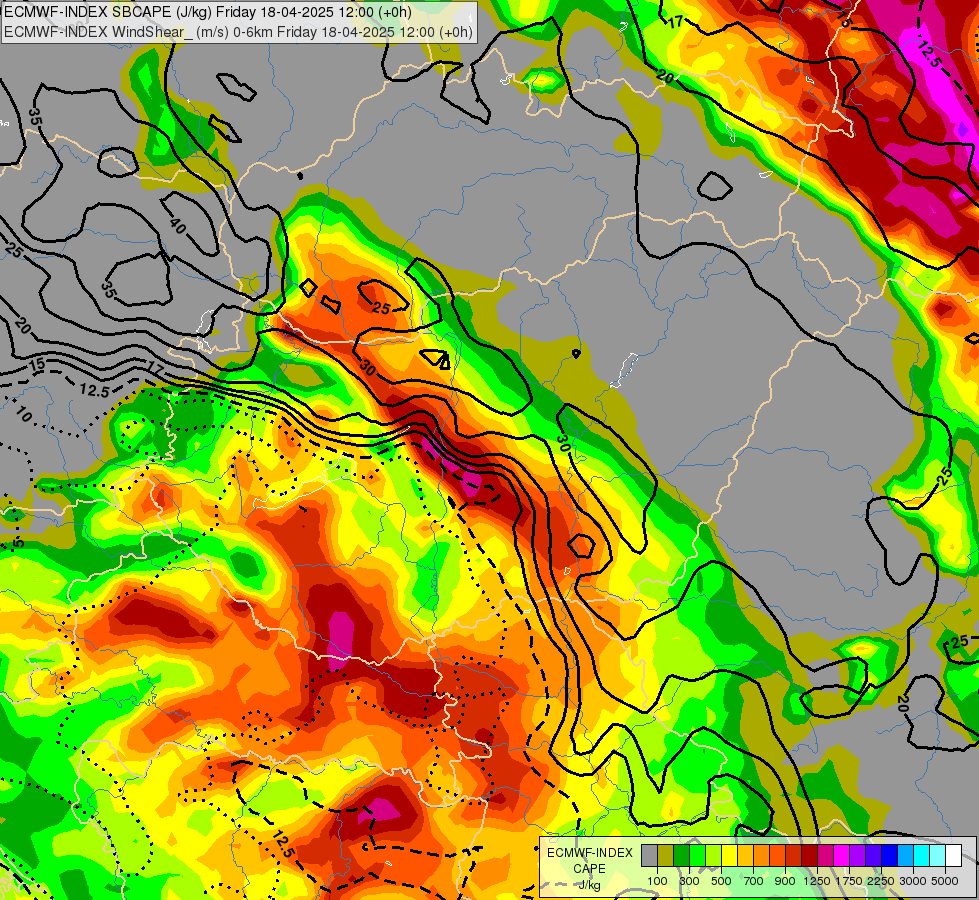Click the '500' legend scale label
The image size is (979, 900).
pos(721,881)
